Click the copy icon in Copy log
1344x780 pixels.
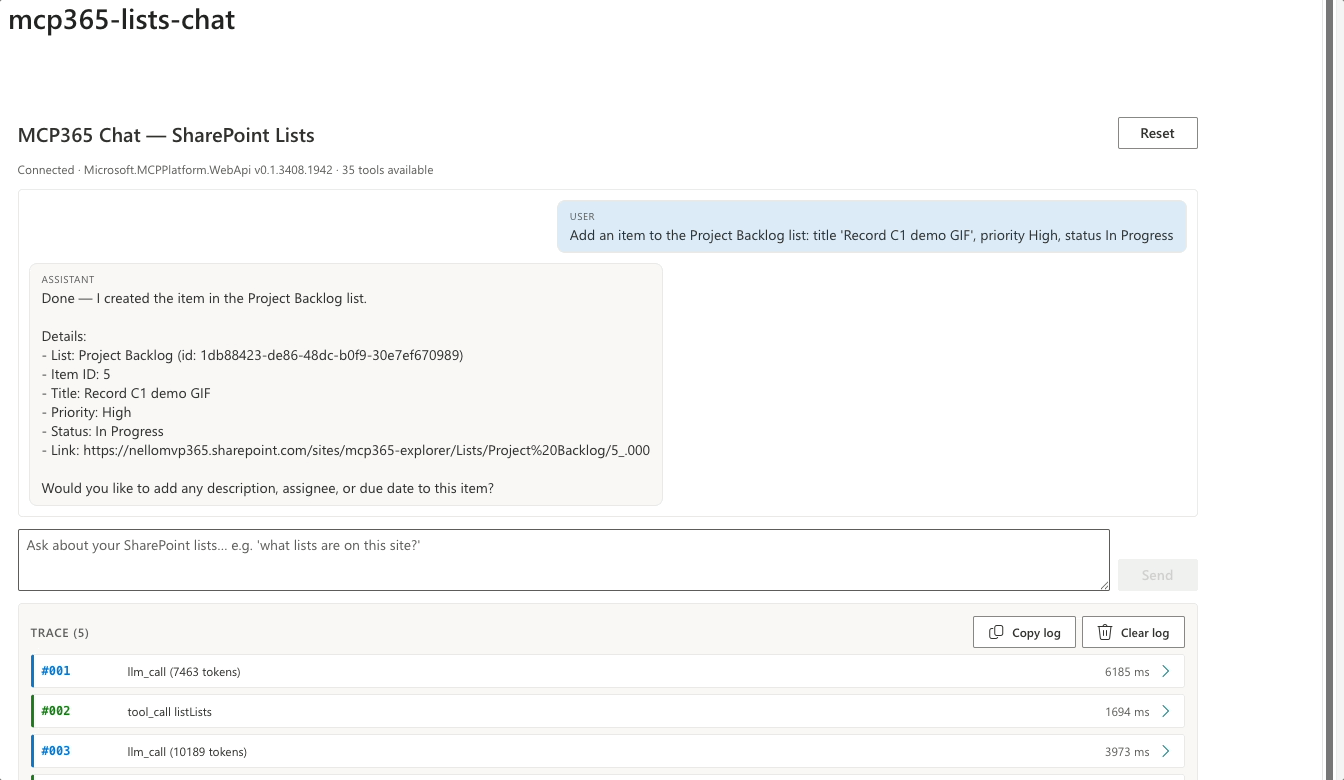coord(996,632)
